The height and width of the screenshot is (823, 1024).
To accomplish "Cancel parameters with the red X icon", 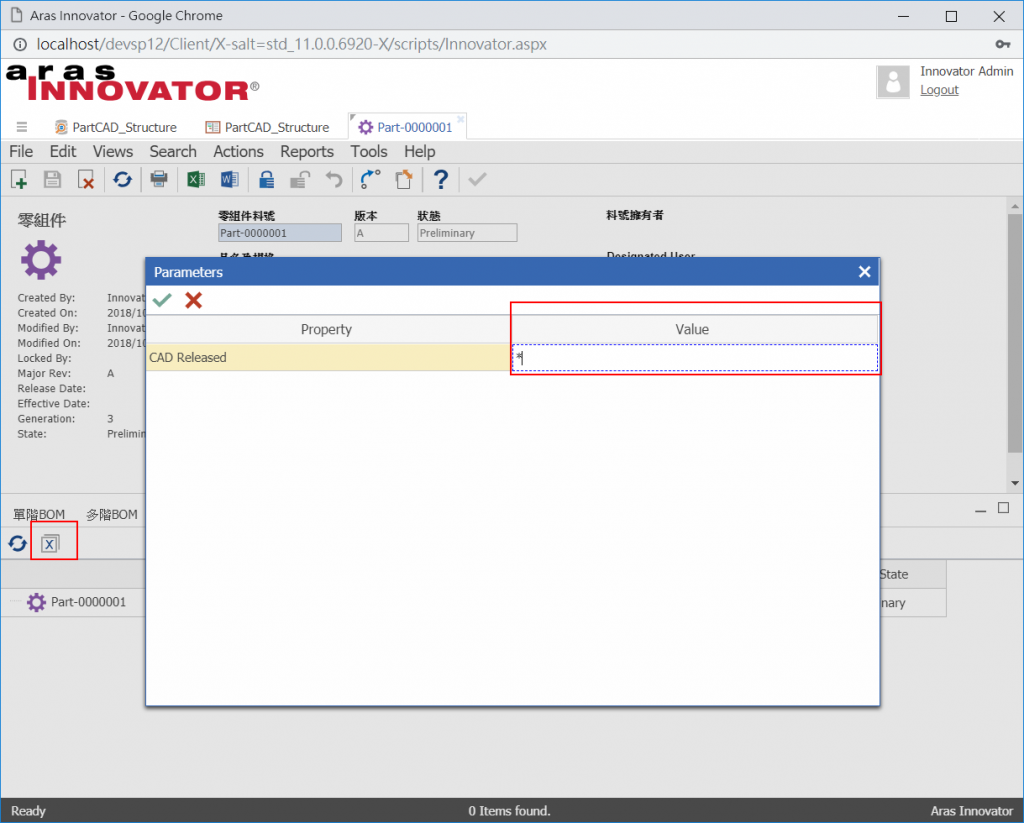I will (193, 300).
